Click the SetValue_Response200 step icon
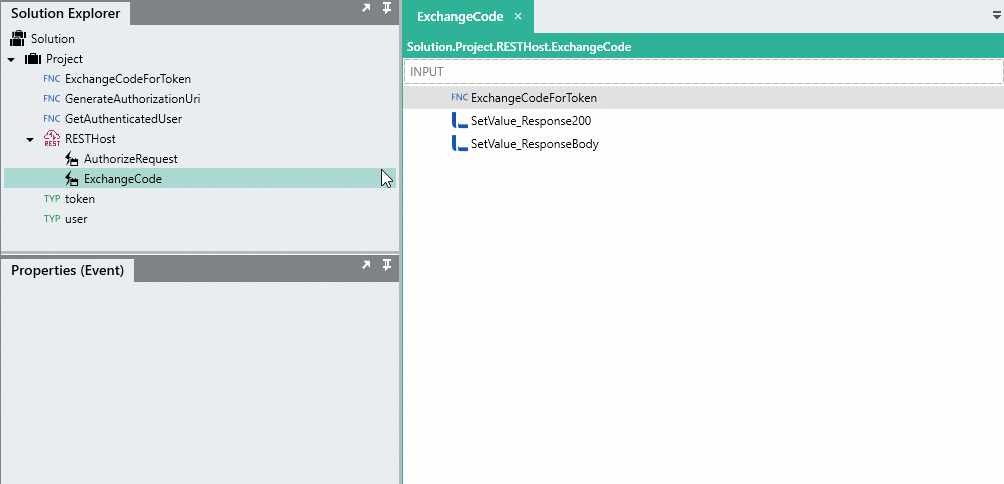The image size is (1004, 484). tap(460, 121)
